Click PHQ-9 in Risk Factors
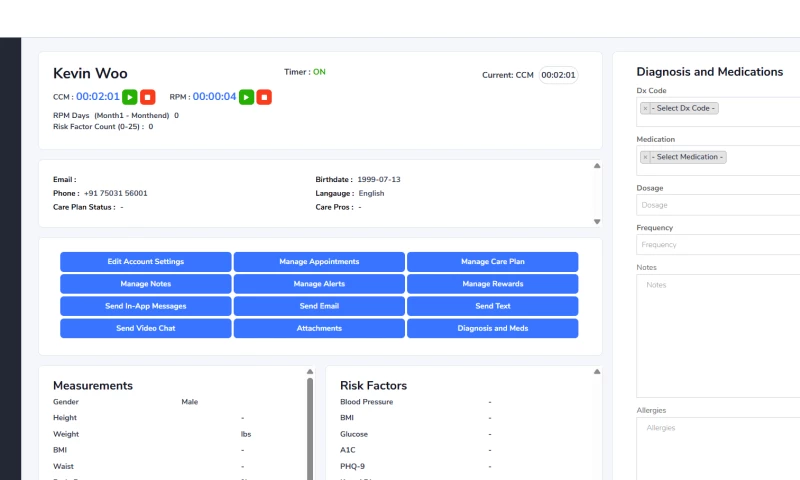800x480 pixels. pyautogui.click(x=353, y=466)
